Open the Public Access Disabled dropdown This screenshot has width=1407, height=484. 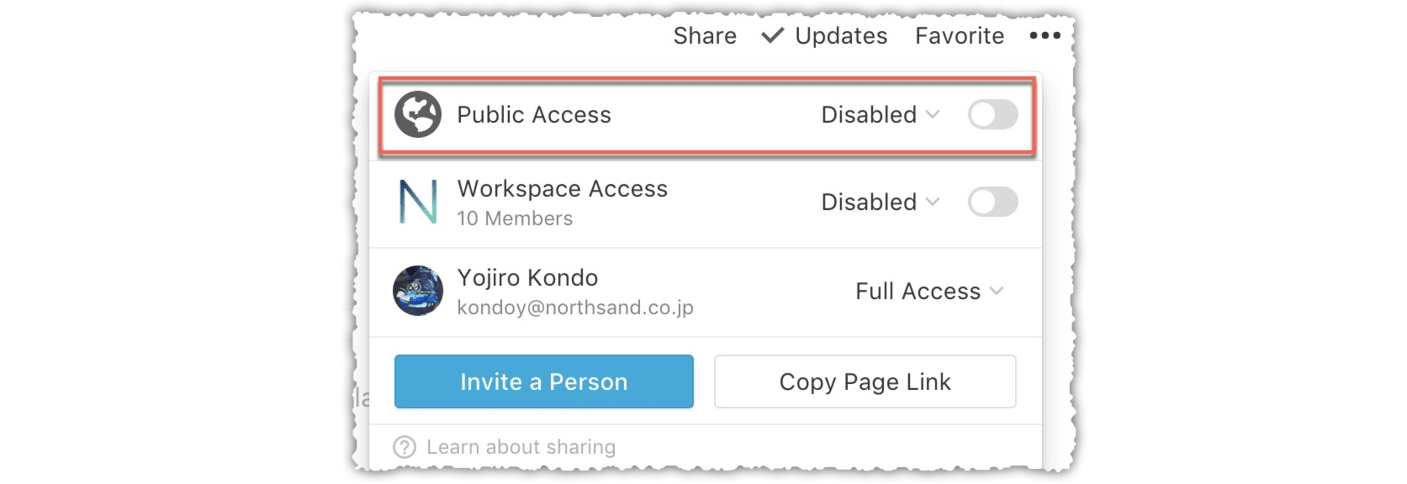(x=880, y=115)
